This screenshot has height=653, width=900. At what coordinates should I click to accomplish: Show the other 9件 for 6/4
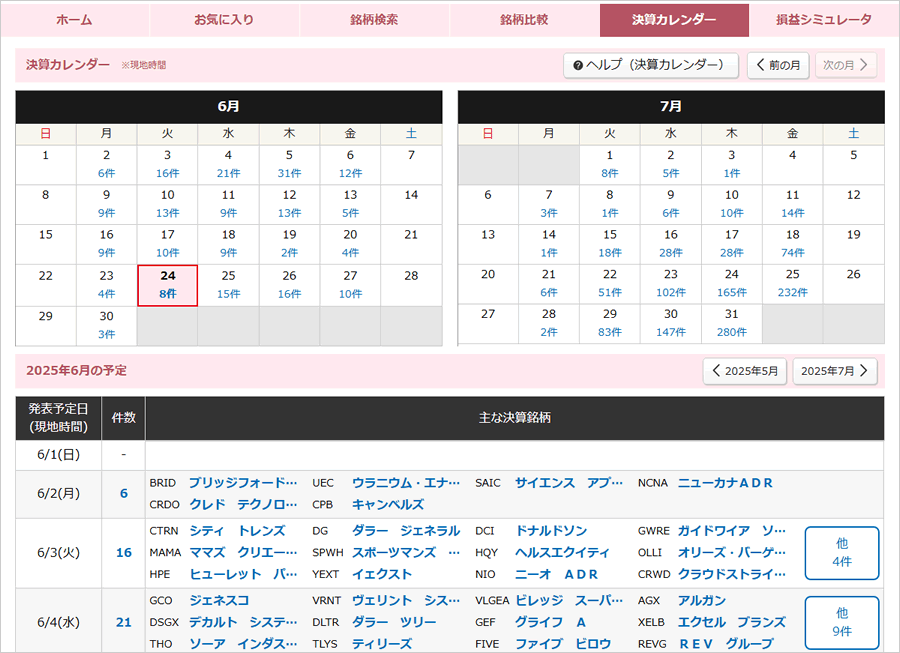842,622
